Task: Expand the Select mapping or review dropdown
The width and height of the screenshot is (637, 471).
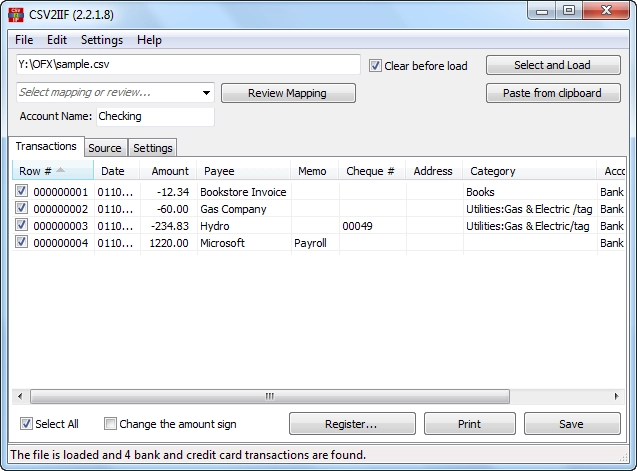Action: [206, 93]
